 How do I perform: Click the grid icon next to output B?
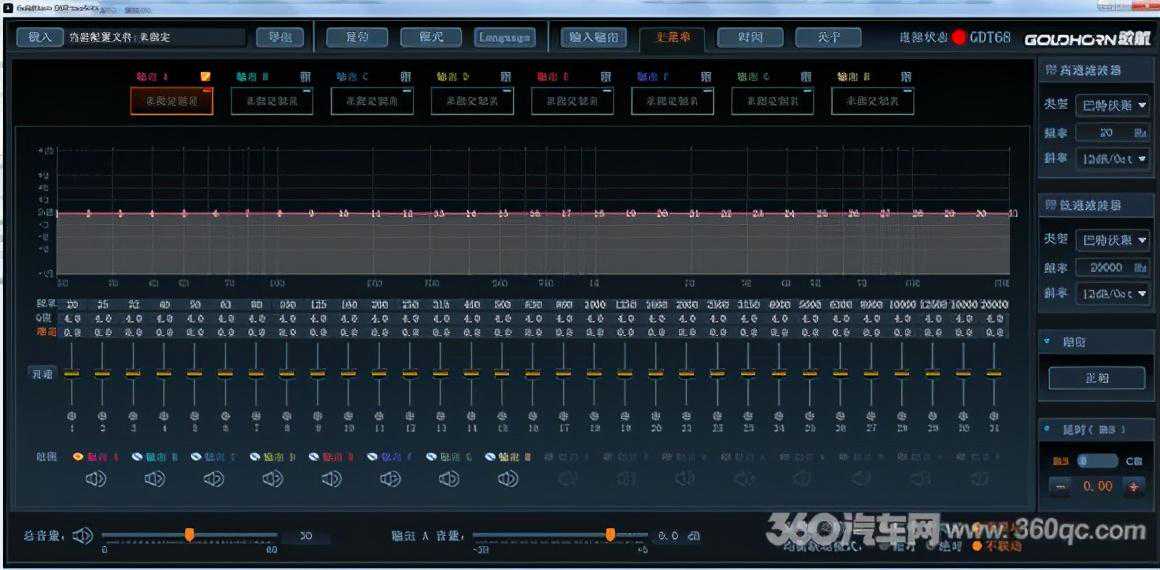[x=304, y=76]
